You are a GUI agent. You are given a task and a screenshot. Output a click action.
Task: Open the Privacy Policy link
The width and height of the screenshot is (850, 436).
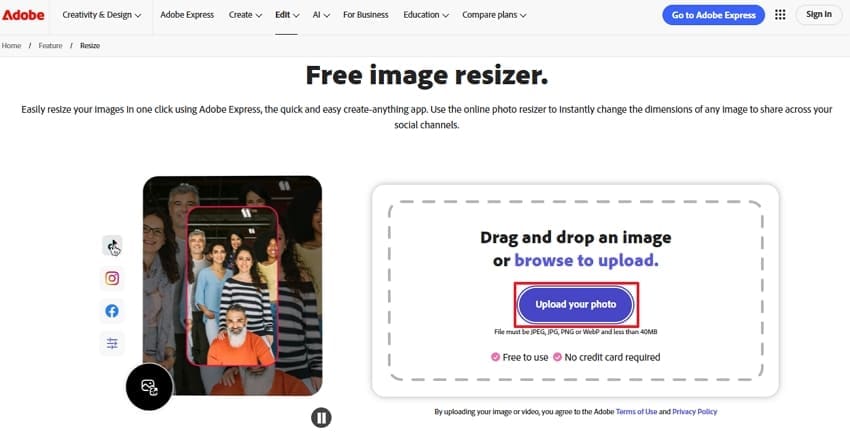tap(694, 412)
